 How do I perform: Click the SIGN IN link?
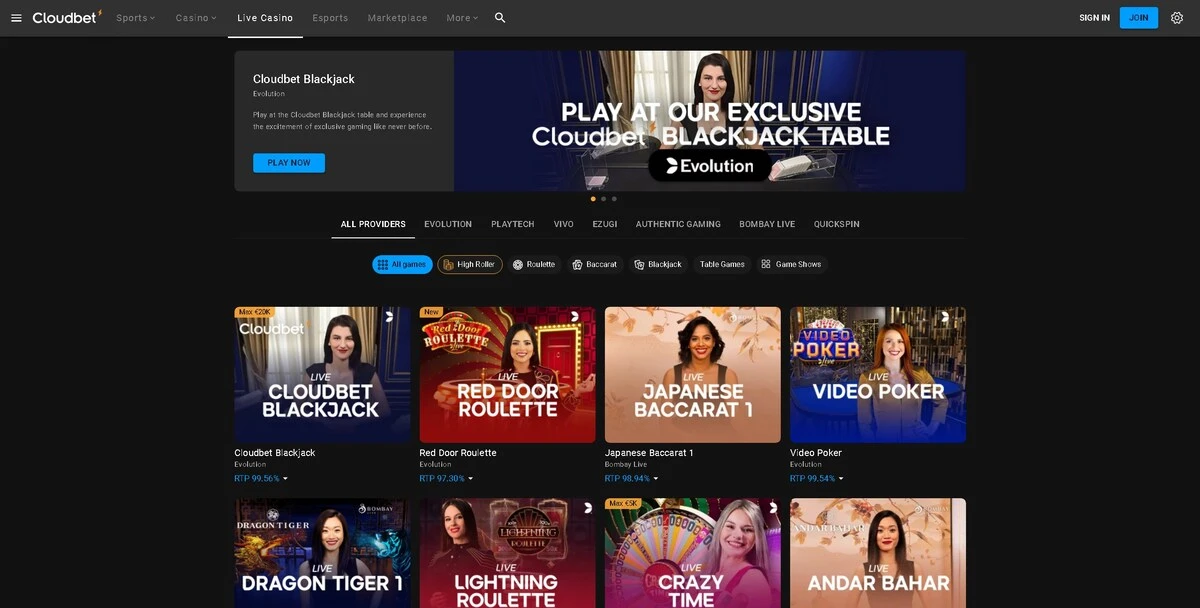(x=1094, y=18)
